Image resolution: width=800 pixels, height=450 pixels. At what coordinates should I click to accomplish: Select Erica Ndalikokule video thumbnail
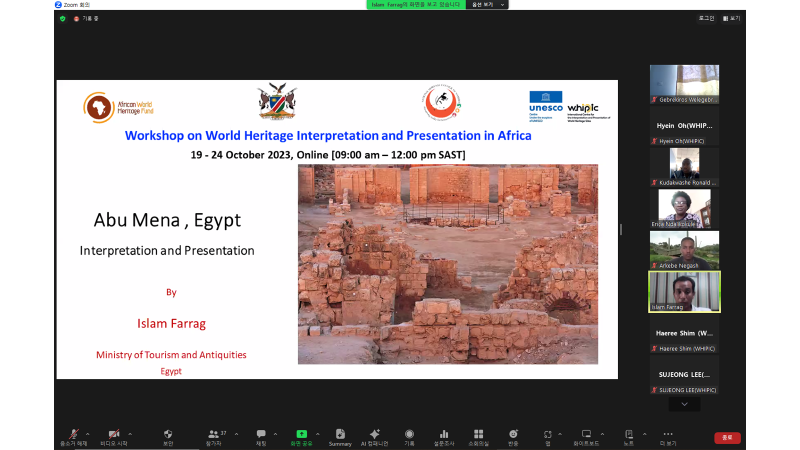tap(684, 209)
